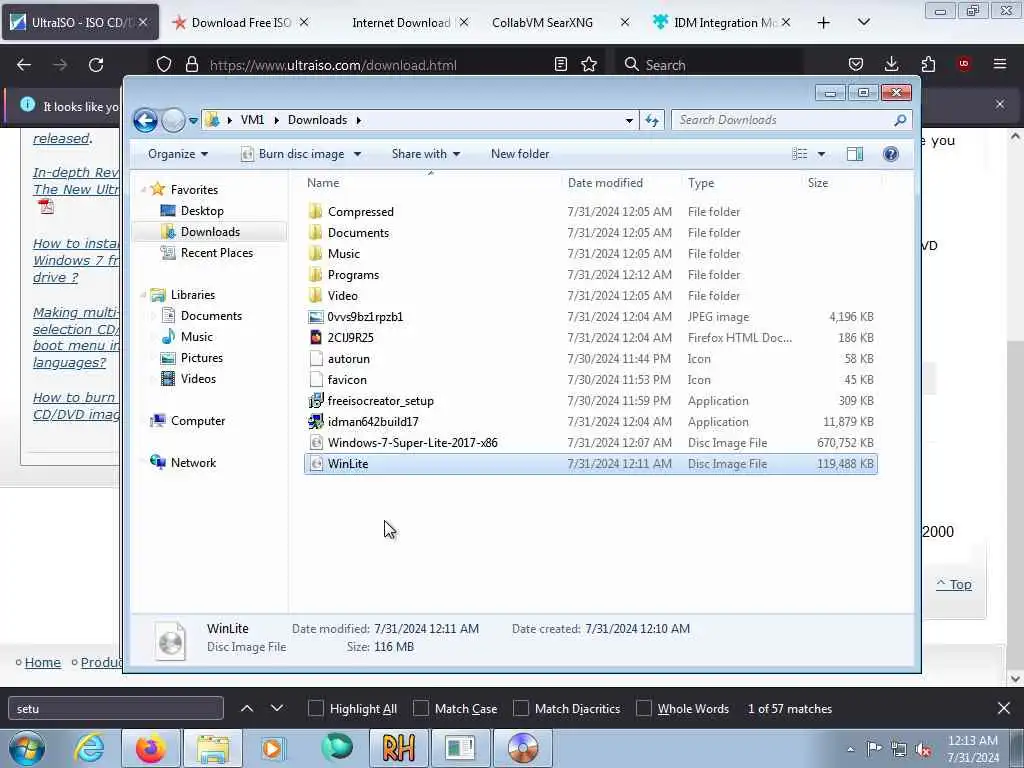Click the muted volume tray icon
The image size is (1024, 768).
click(x=923, y=750)
